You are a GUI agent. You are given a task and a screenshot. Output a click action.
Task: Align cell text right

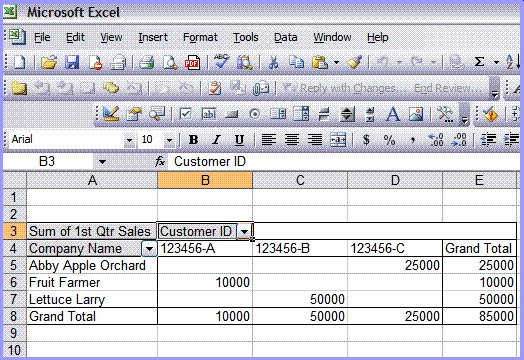pyautogui.click(x=315, y=139)
